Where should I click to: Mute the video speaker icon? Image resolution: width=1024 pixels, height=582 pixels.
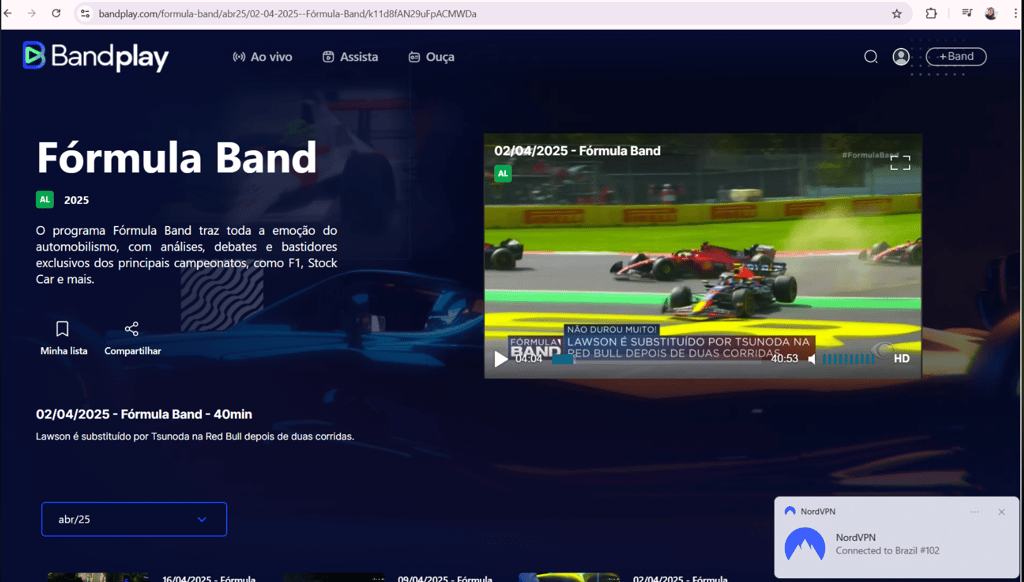[x=812, y=359]
